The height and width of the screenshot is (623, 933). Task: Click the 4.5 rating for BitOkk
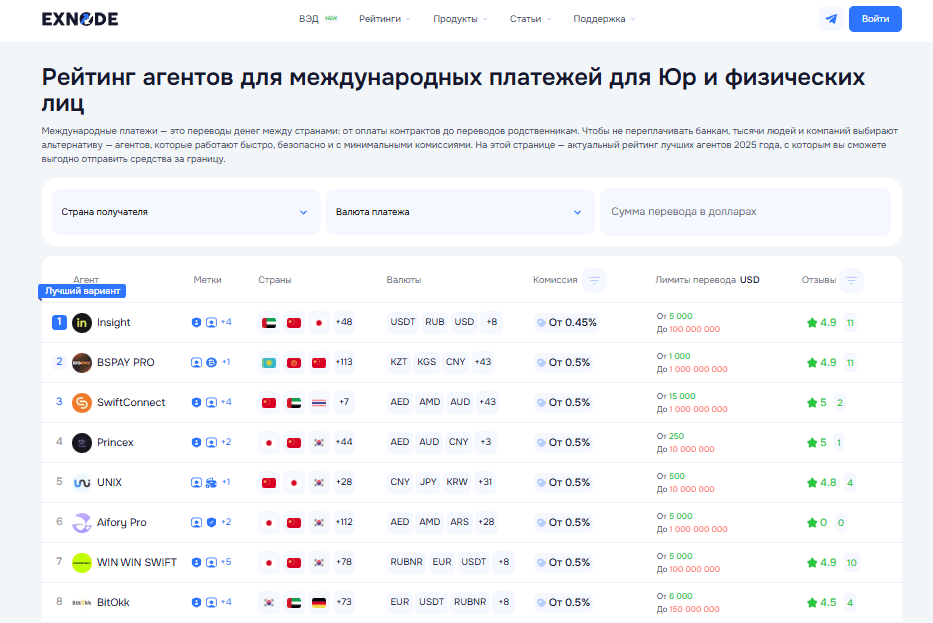click(828, 602)
